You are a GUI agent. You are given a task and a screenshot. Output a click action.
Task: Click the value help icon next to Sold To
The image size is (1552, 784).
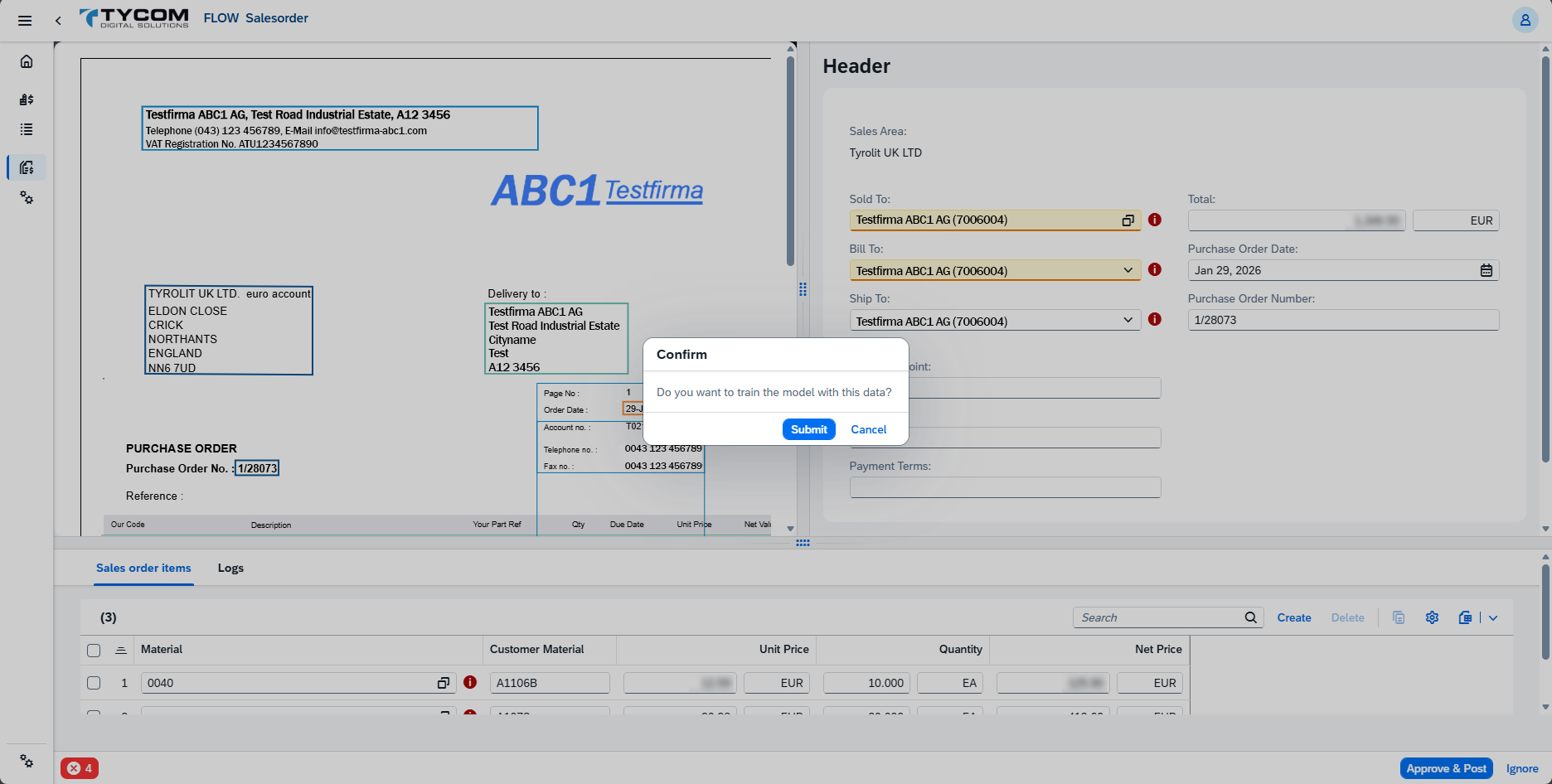pyautogui.click(x=1127, y=220)
